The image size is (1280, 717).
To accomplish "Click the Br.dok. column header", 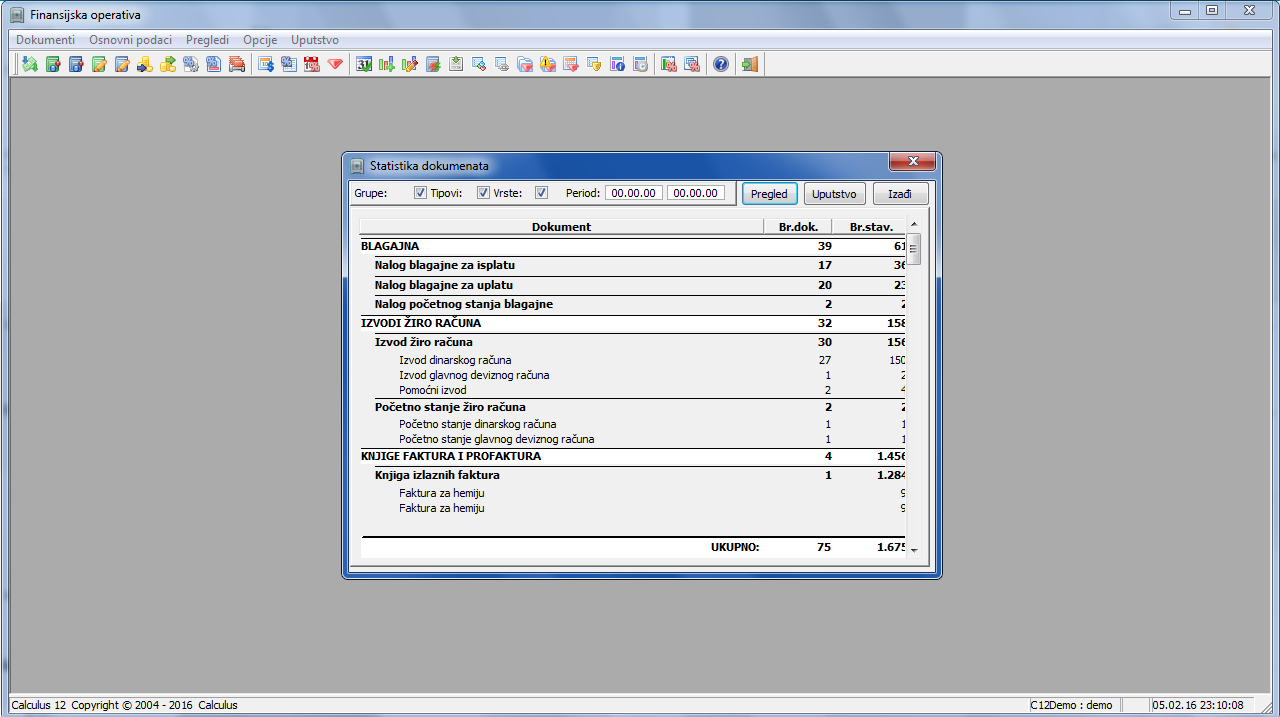I will tap(798, 227).
